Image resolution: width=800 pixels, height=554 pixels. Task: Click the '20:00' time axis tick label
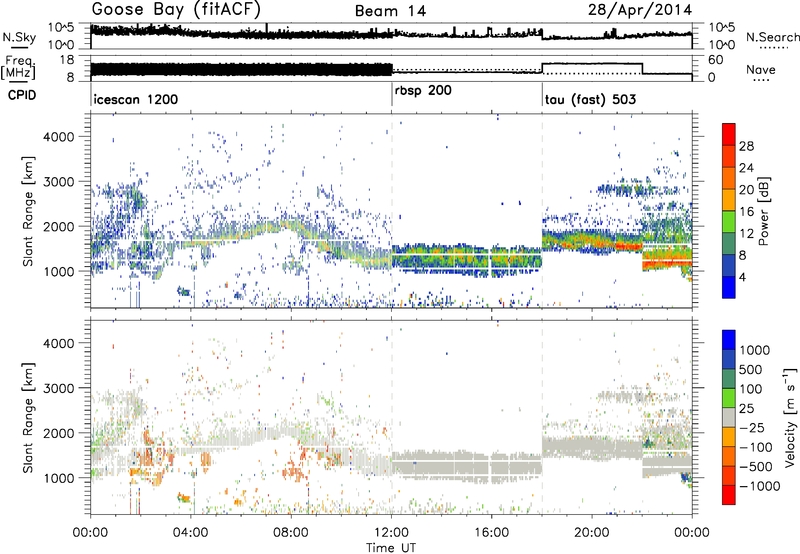coord(592,533)
